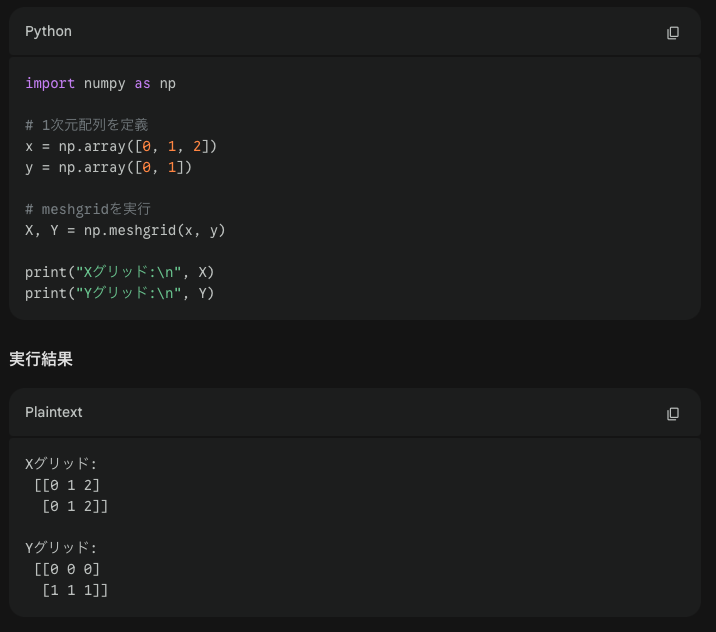716x632 pixels.
Task: Click the print Yグリッド code line
Action: tap(119, 293)
